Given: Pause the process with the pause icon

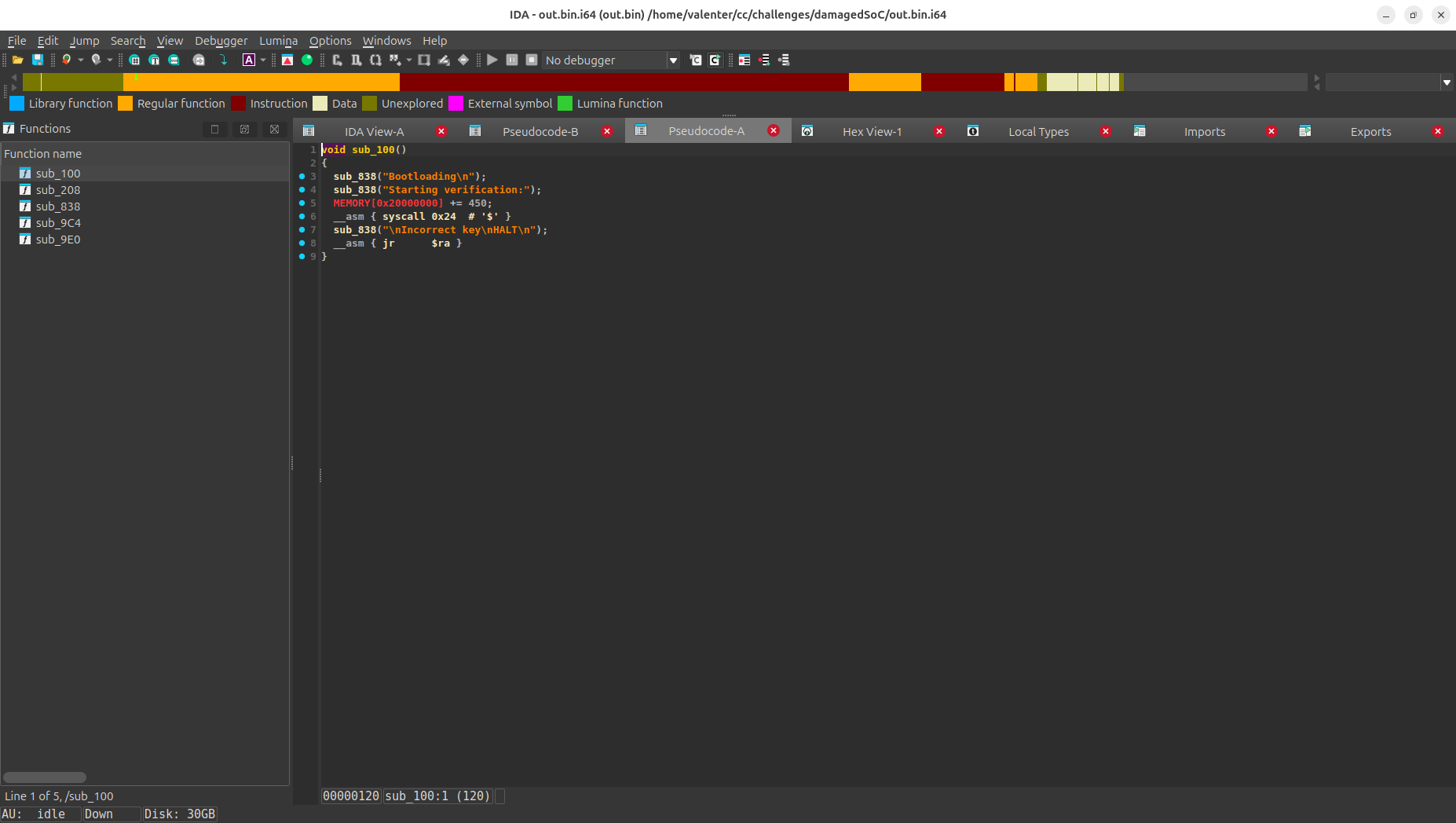Looking at the screenshot, I should pyautogui.click(x=512, y=60).
